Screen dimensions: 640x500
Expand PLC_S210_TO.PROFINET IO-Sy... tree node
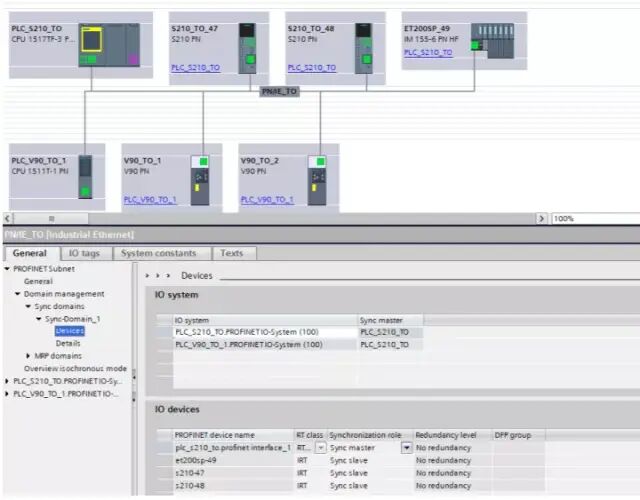[7, 381]
